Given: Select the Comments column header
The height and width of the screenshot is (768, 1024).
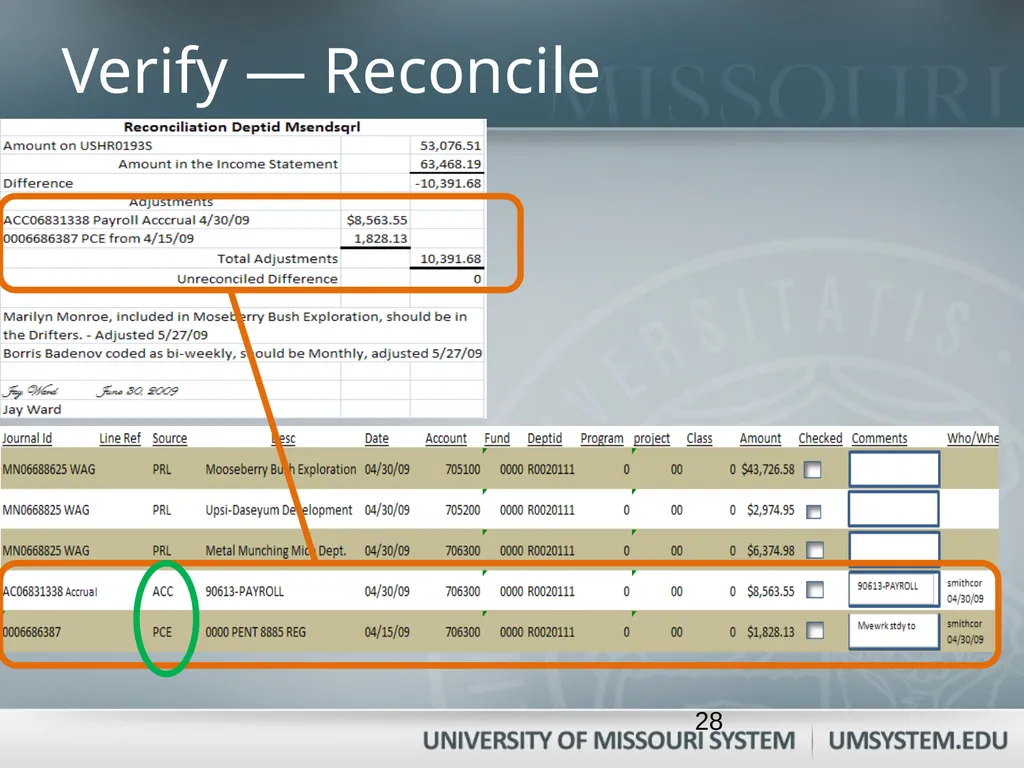Looking at the screenshot, I should pyautogui.click(x=879, y=438).
